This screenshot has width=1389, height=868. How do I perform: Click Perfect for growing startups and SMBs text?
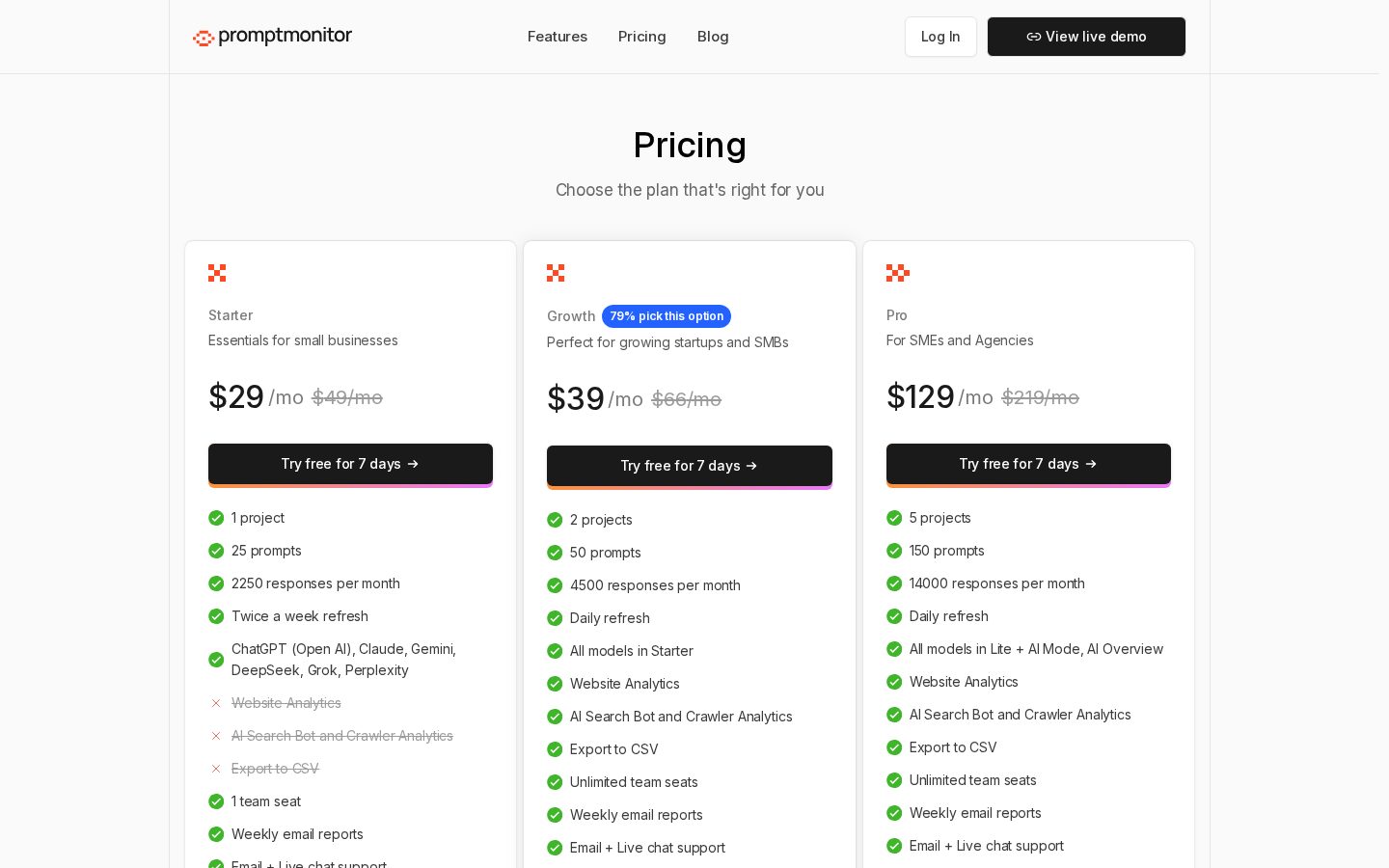click(x=667, y=342)
